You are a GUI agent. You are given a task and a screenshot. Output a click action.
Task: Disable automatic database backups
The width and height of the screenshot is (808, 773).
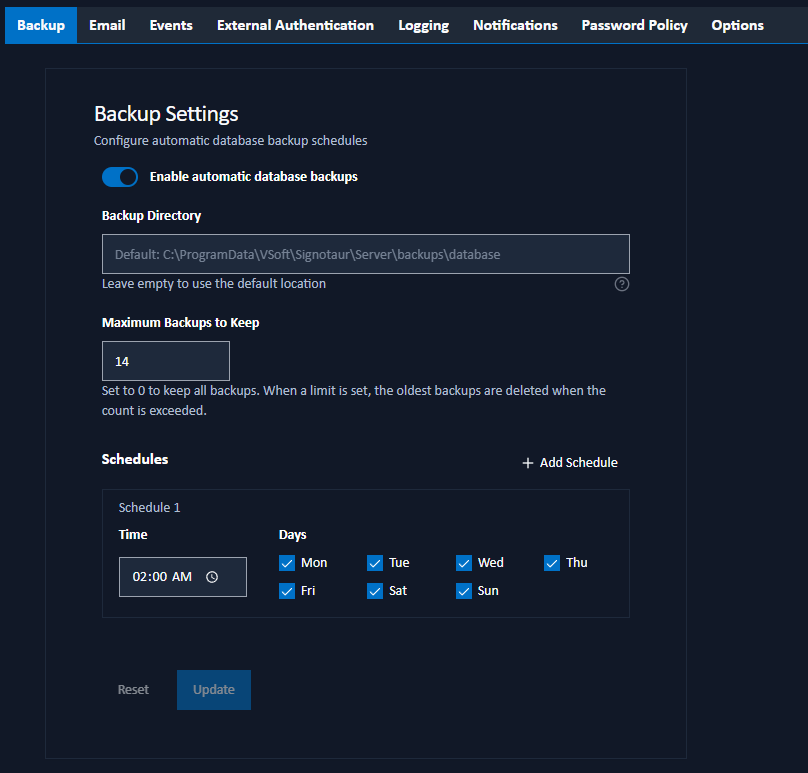coord(119,177)
